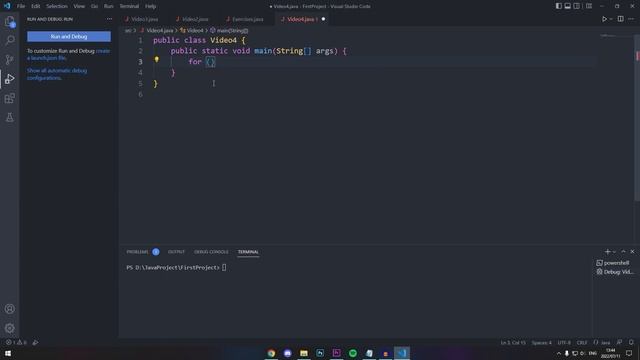Open Discord from the taskbar
The width and height of the screenshot is (640, 360).
[x=287, y=353]
